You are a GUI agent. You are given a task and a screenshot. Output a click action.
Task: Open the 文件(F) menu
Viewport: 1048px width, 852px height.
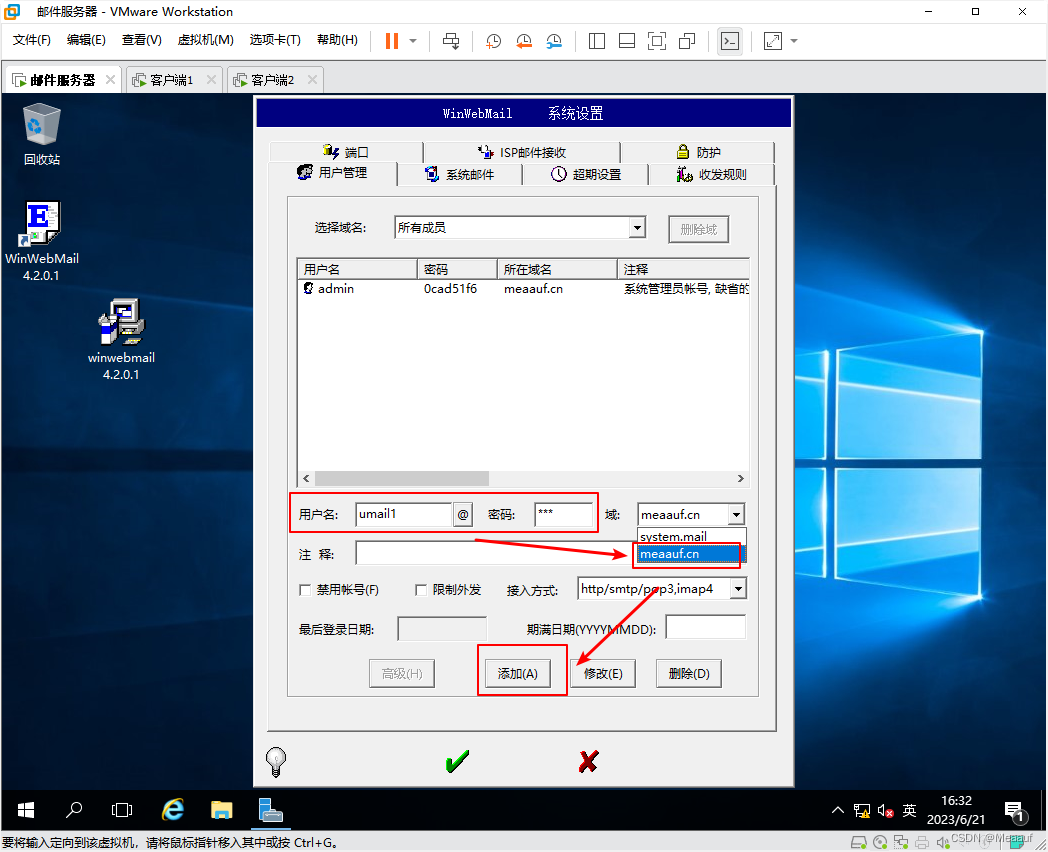pos(31,40)
